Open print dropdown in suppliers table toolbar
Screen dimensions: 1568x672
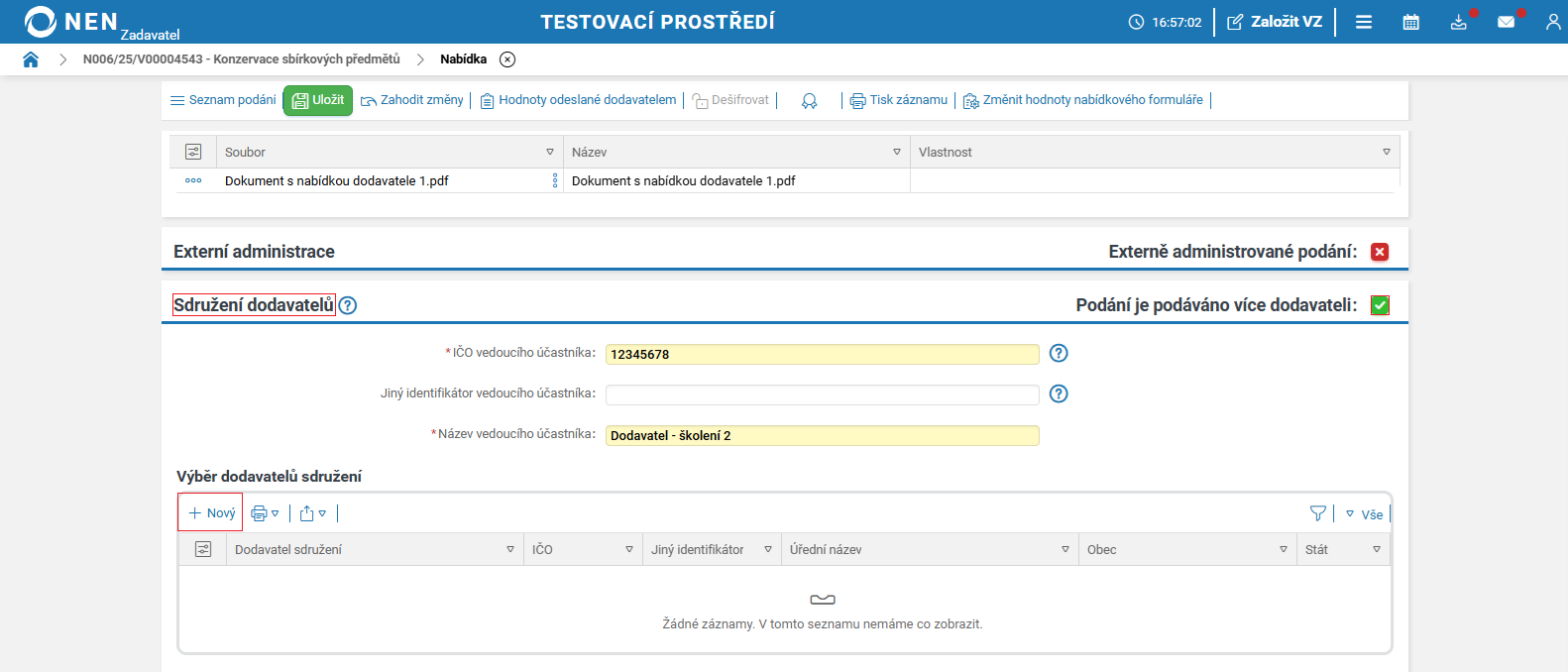(265, 513)
